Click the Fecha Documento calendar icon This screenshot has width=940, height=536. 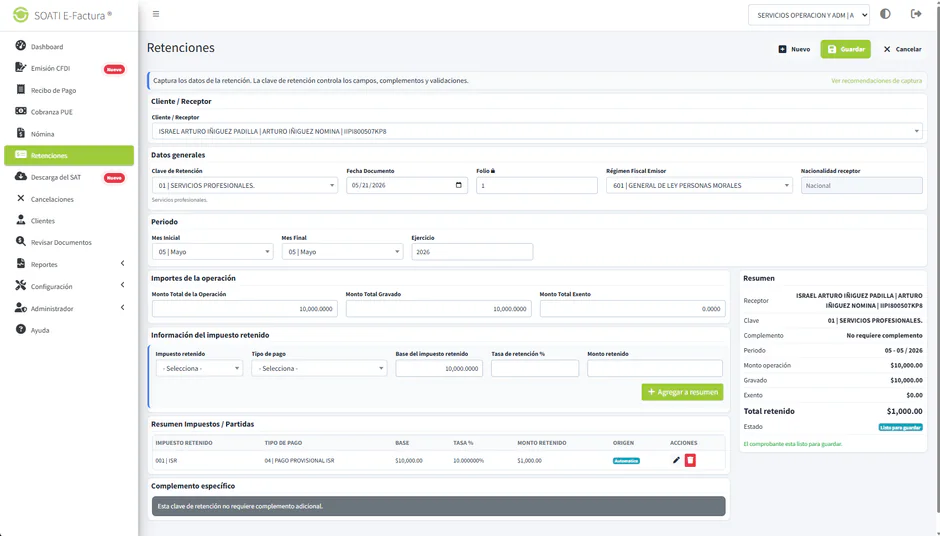point(459,185)
